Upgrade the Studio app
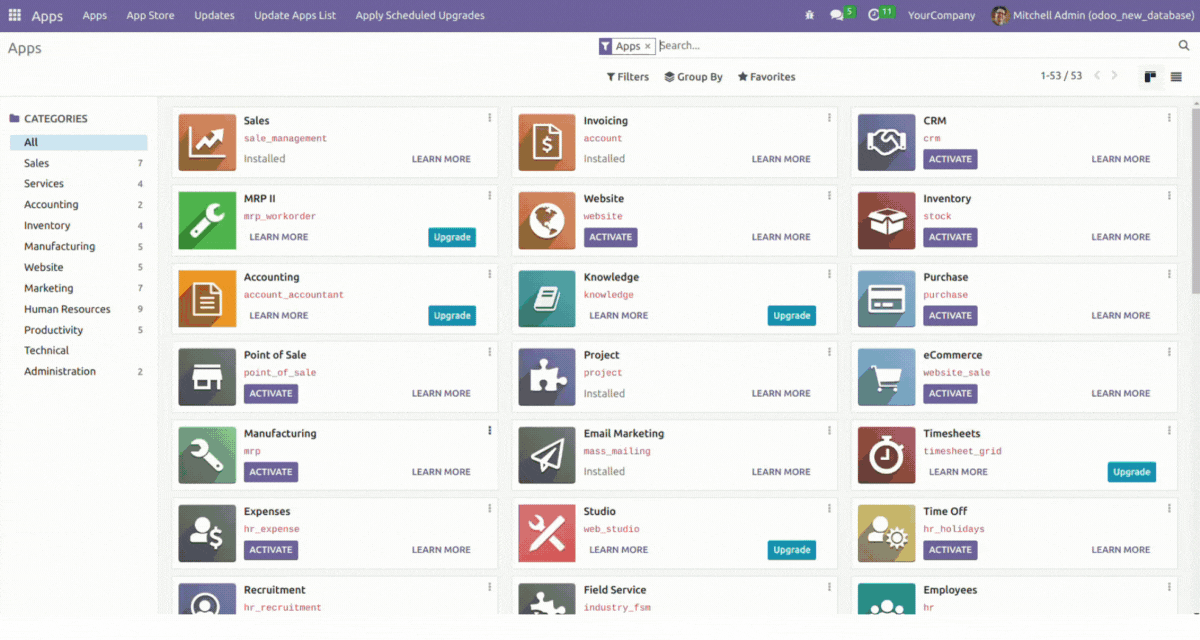 coord(791,550)
